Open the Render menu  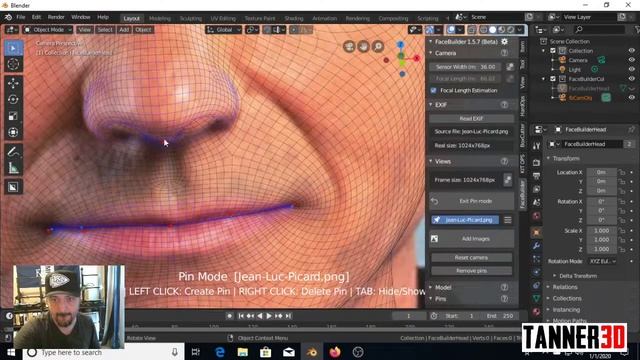pos(56,17)
